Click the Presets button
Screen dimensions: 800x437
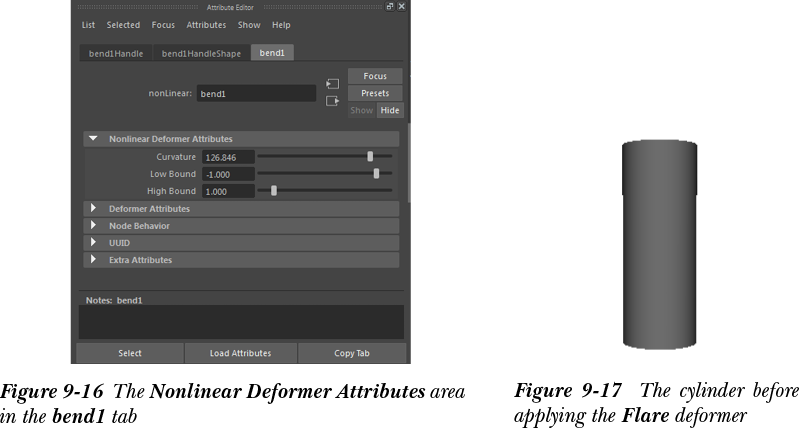[x=375, y=93]
